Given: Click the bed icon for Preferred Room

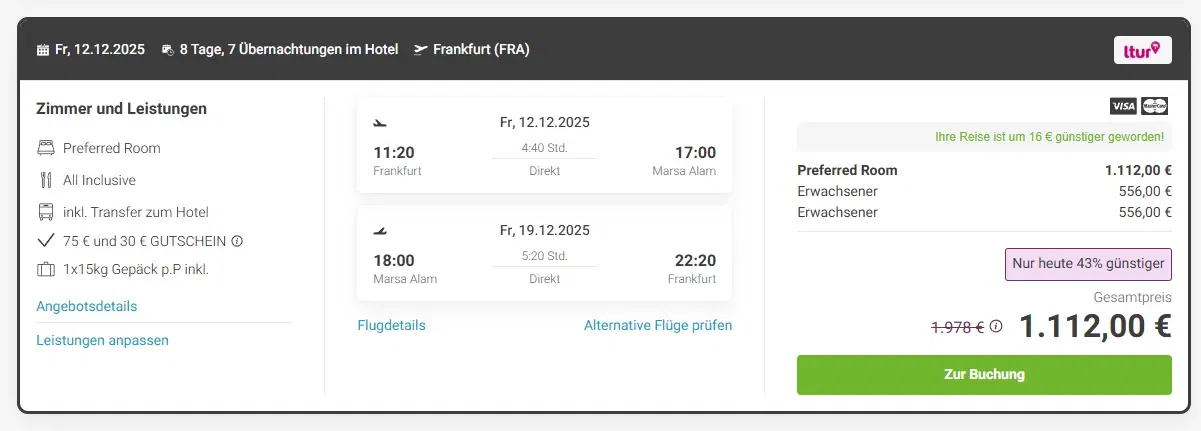Looking at the screenshot, I should (46, 148).
